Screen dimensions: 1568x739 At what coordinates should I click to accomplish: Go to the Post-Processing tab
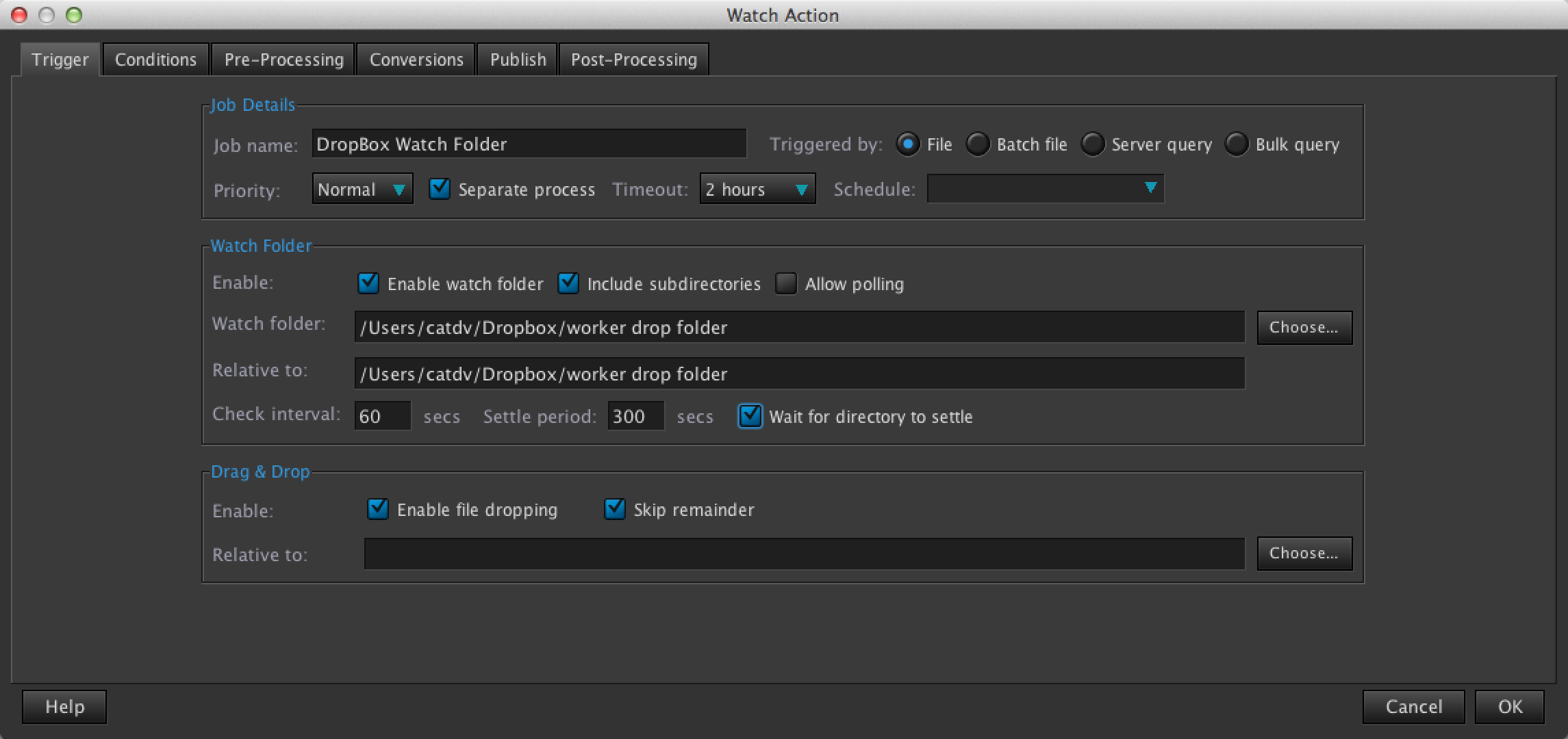633,60
